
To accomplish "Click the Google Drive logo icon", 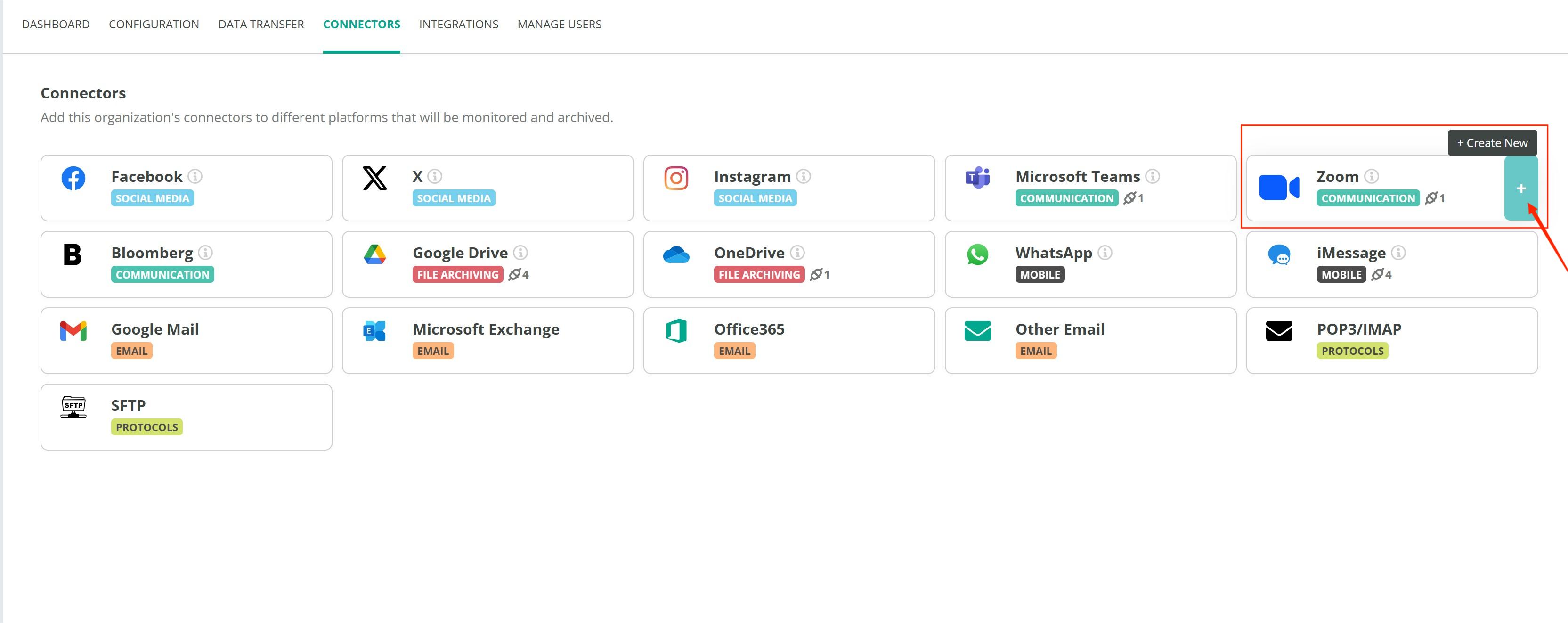I will (374, 254).
